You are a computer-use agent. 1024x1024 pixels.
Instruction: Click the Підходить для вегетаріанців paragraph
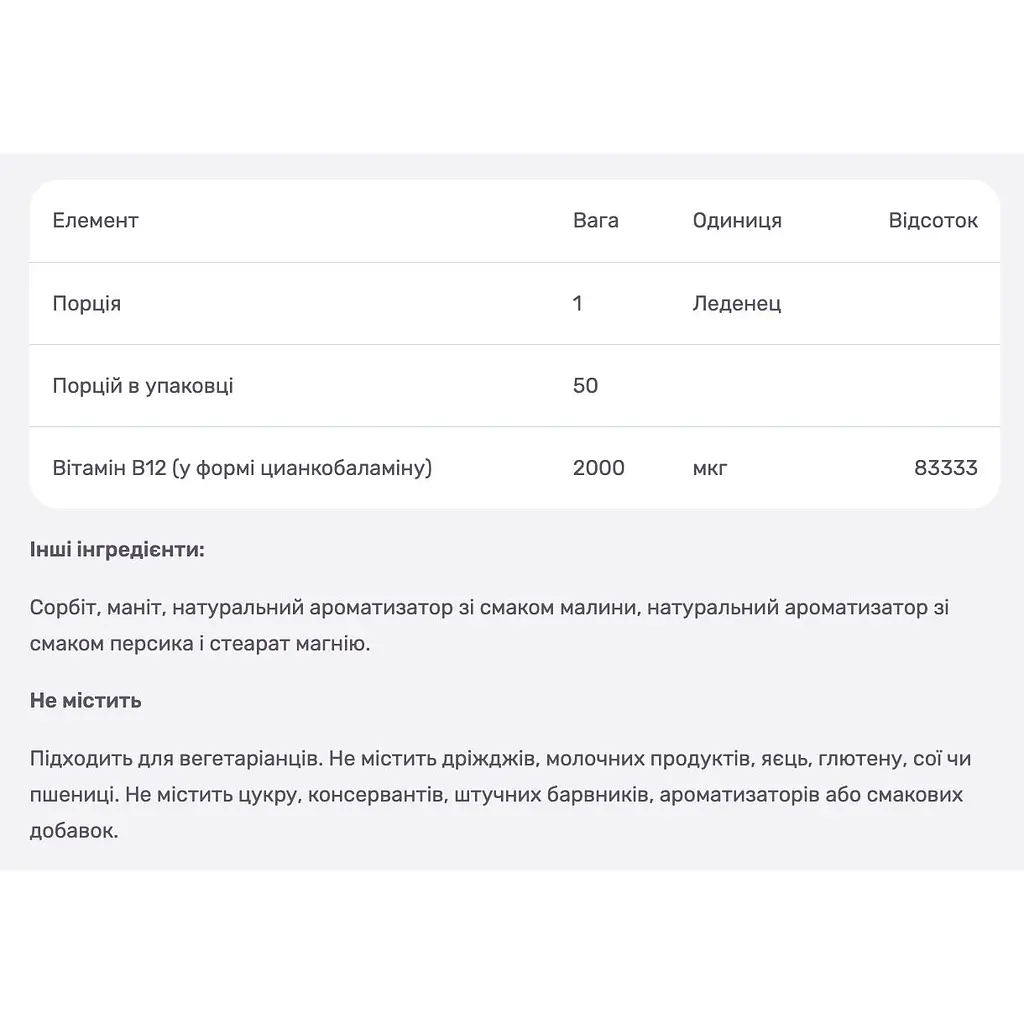500,795
